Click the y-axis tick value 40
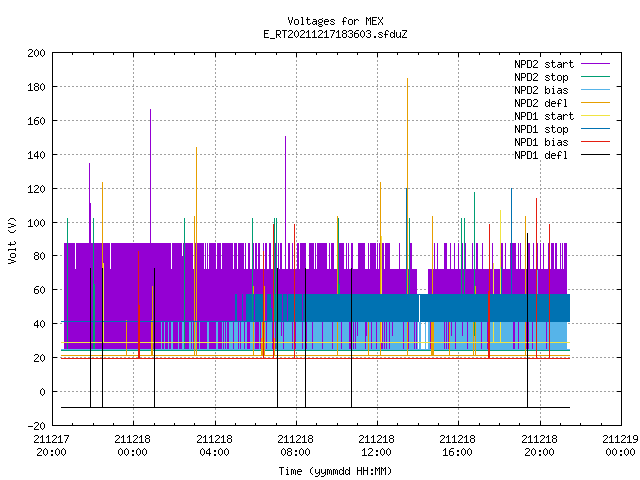This screenshot has width=640, height=480. [40, 324]
